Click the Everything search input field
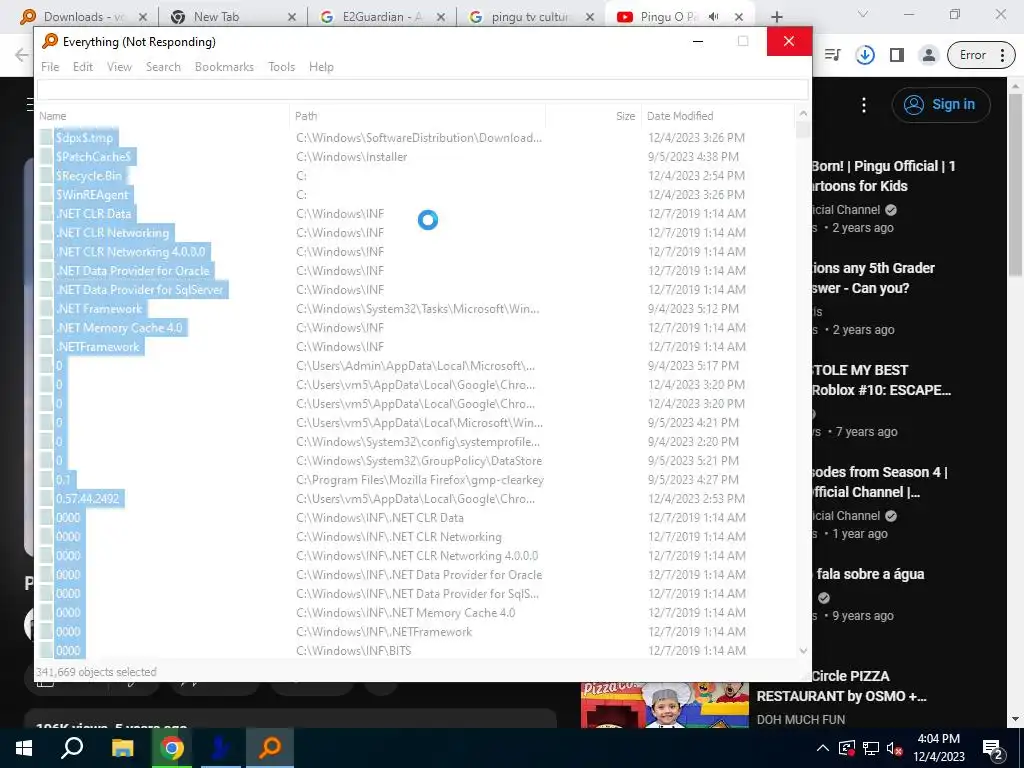 pos(423,89)
